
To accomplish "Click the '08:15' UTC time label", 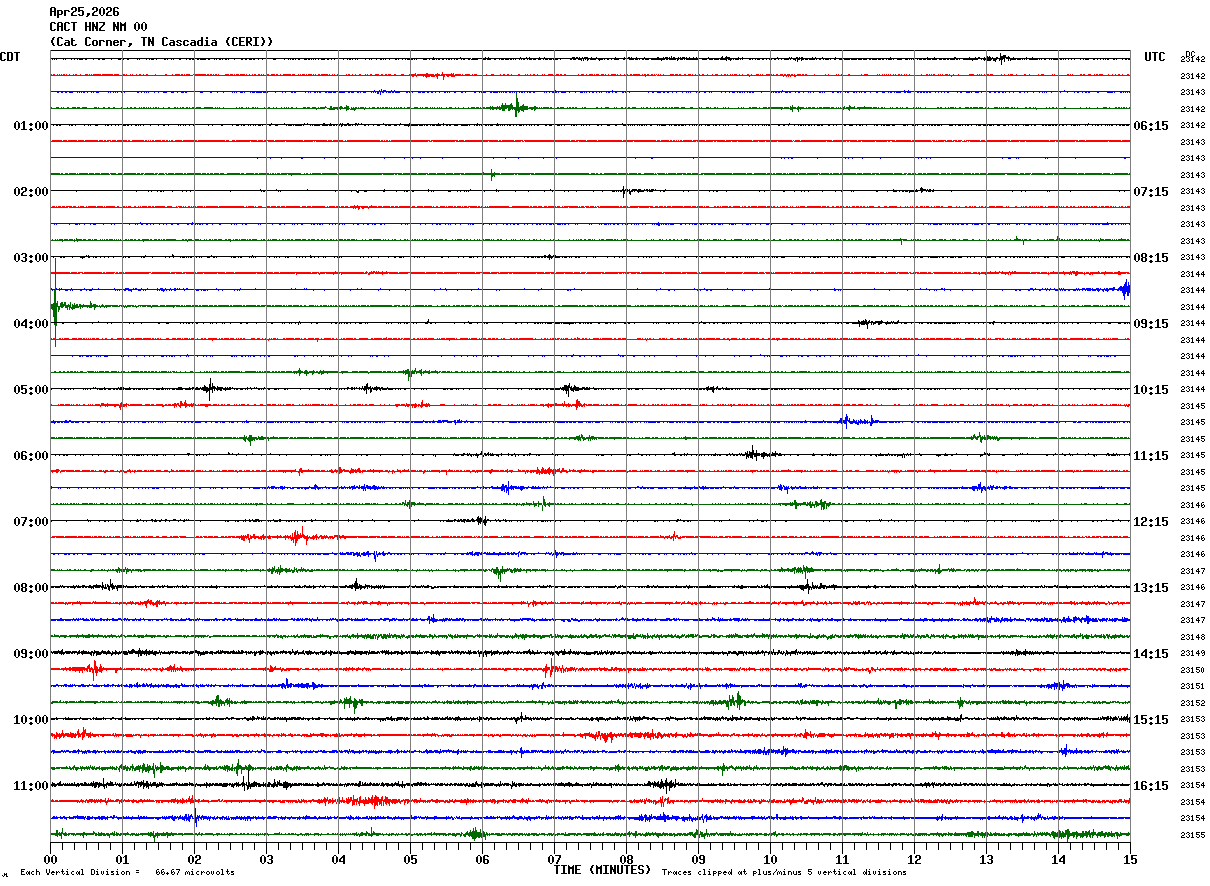I will pyautogui.click(x=1151, y=258).
